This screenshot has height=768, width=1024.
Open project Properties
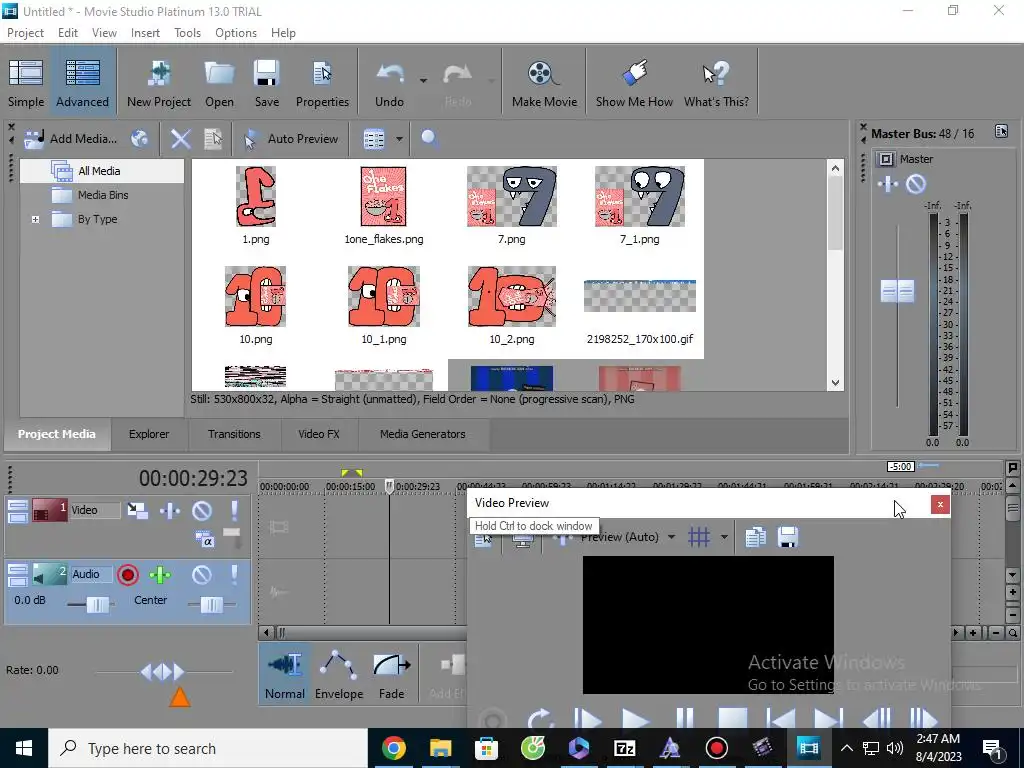(x=322, y=83)
